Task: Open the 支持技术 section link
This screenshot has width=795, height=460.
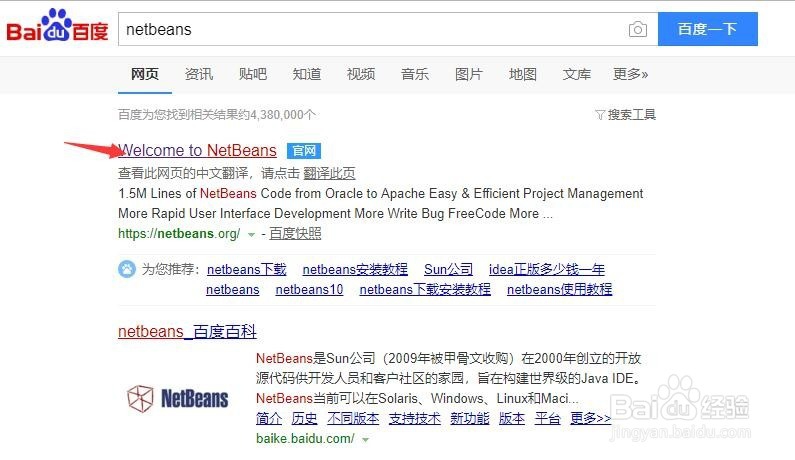Action: pyautogui.click(x=415, y=418)
